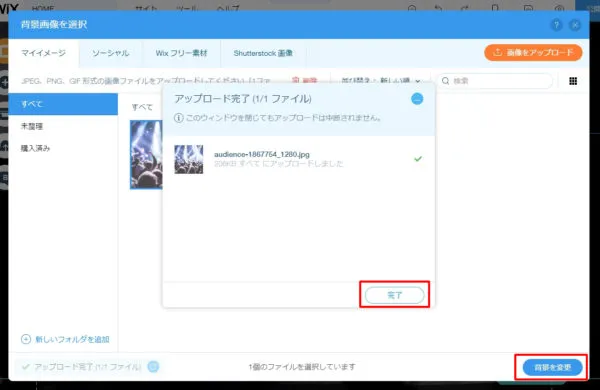
Task: Switch to the ソーシャル tab
Action: pyautogui.click(x=111, y=53)
